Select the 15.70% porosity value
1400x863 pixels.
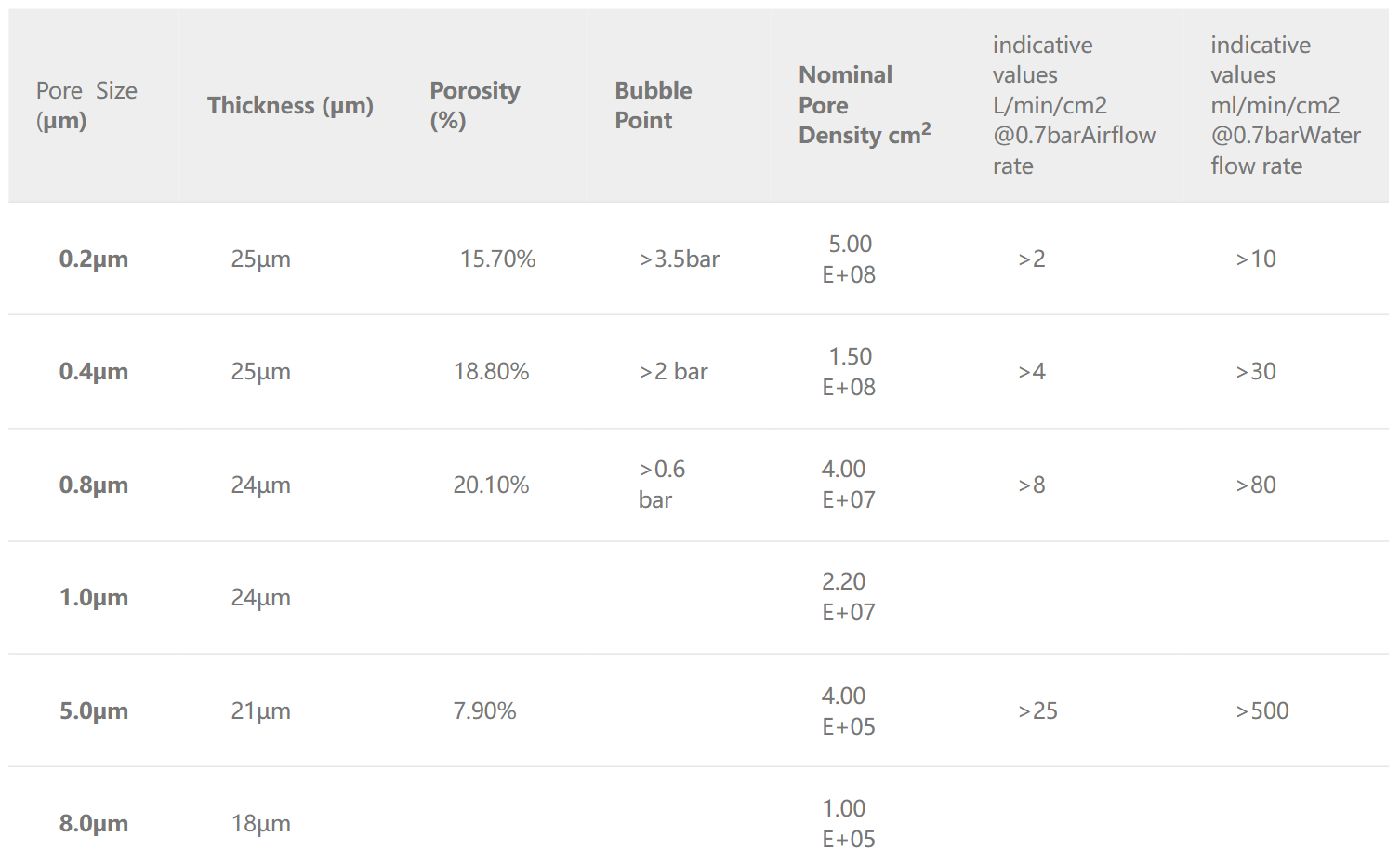497,259
